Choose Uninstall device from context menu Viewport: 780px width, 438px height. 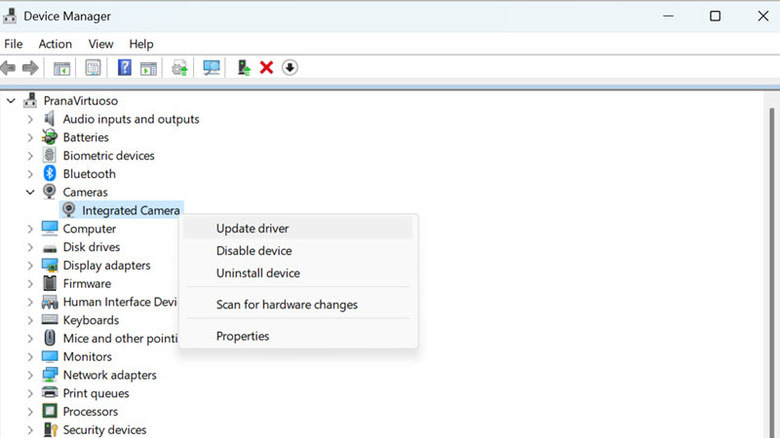click(258, 273)
